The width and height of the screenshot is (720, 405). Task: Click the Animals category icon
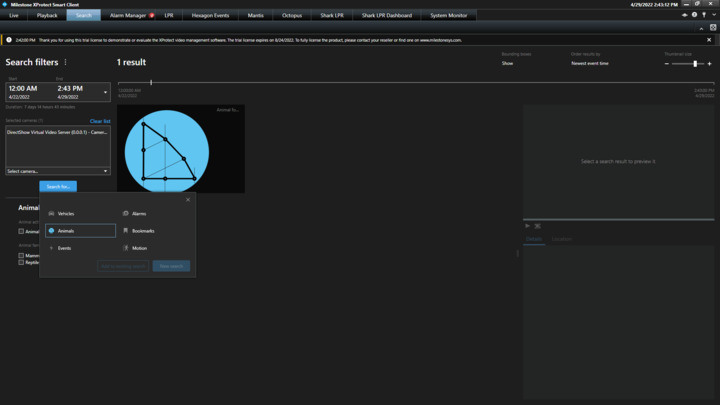point(52,231)
